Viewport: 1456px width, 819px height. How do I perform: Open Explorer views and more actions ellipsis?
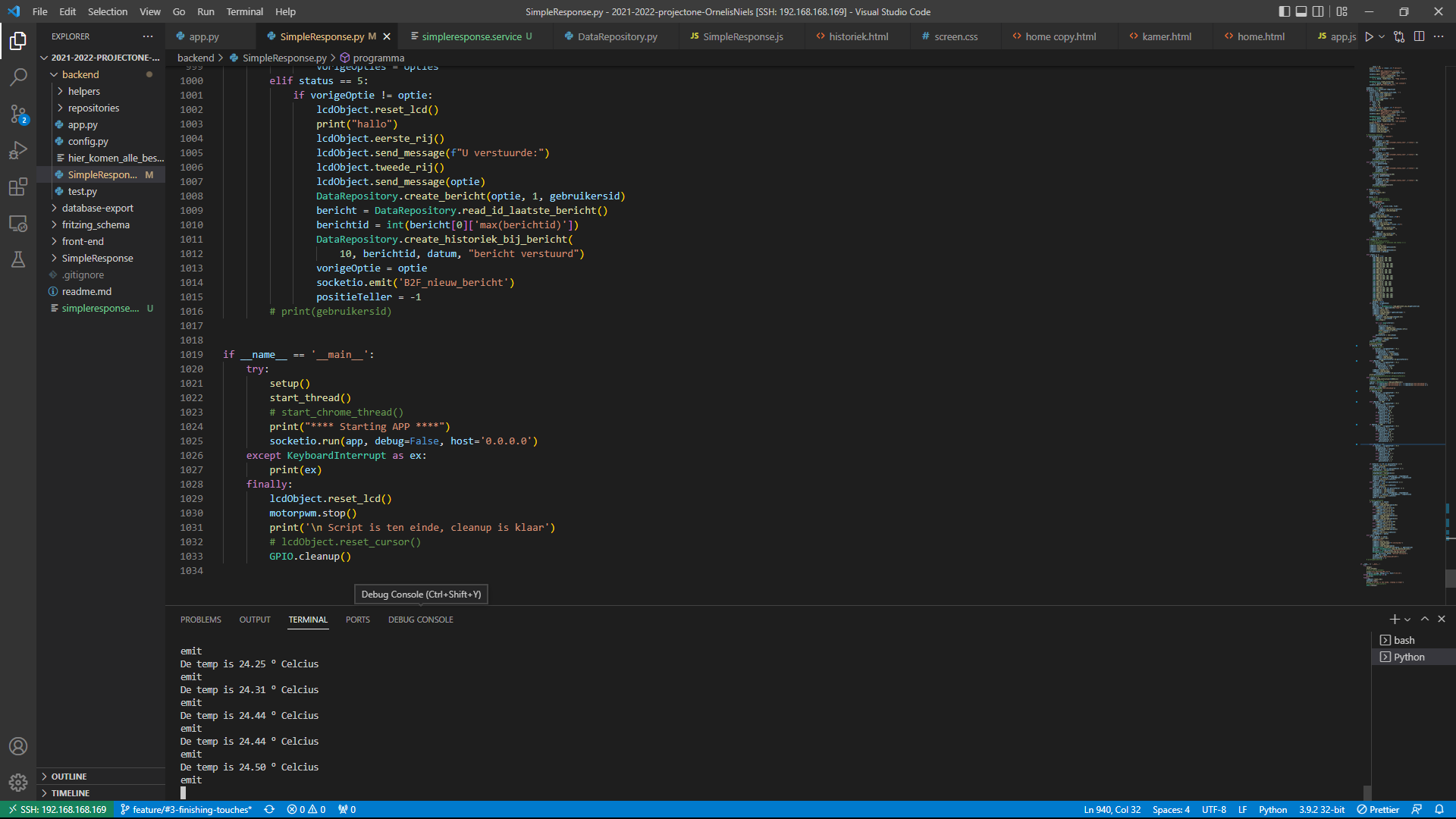pyautogui.click(x=148, y=36)
